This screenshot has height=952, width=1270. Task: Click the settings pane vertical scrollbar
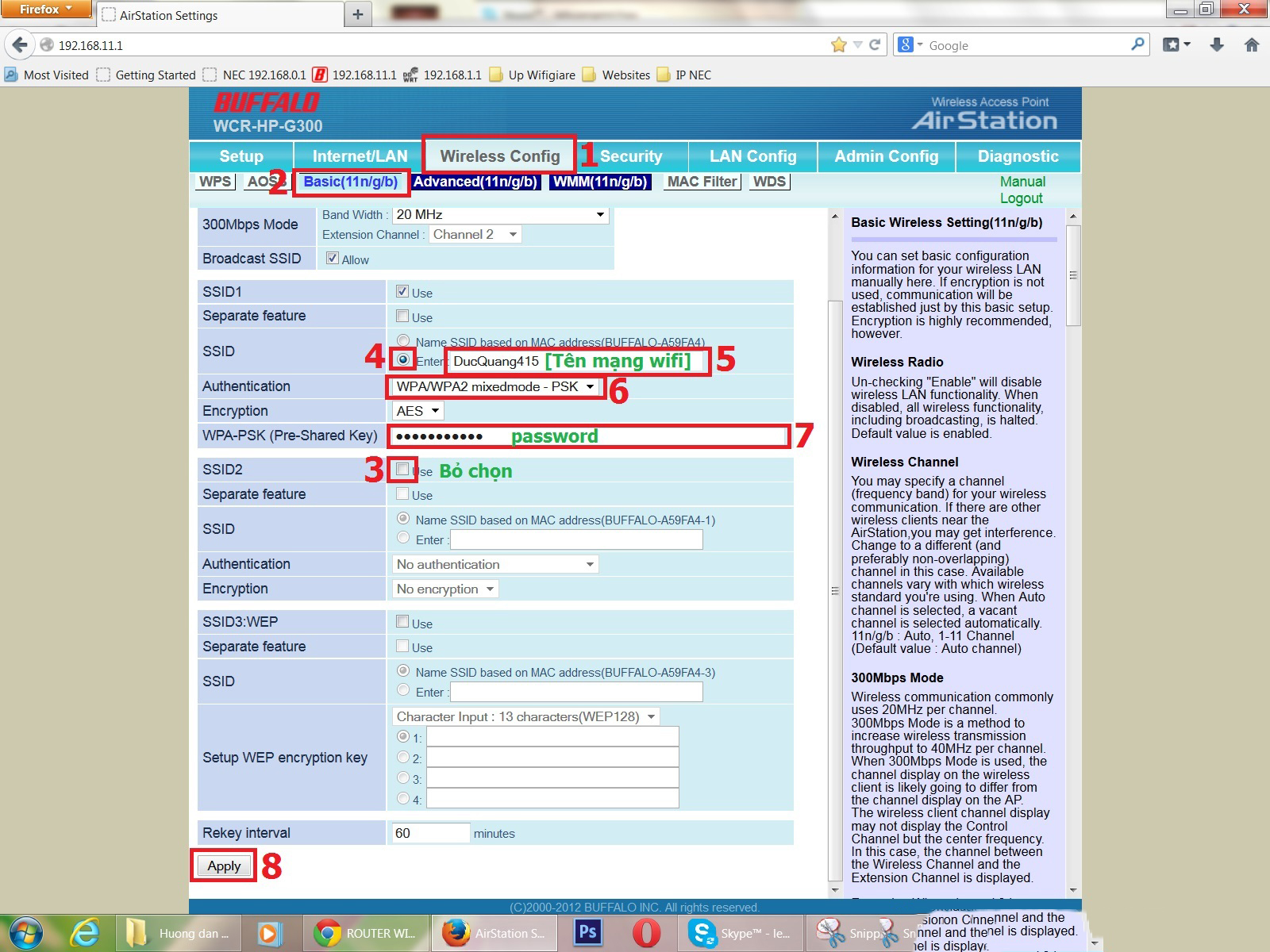pos(835,590)
